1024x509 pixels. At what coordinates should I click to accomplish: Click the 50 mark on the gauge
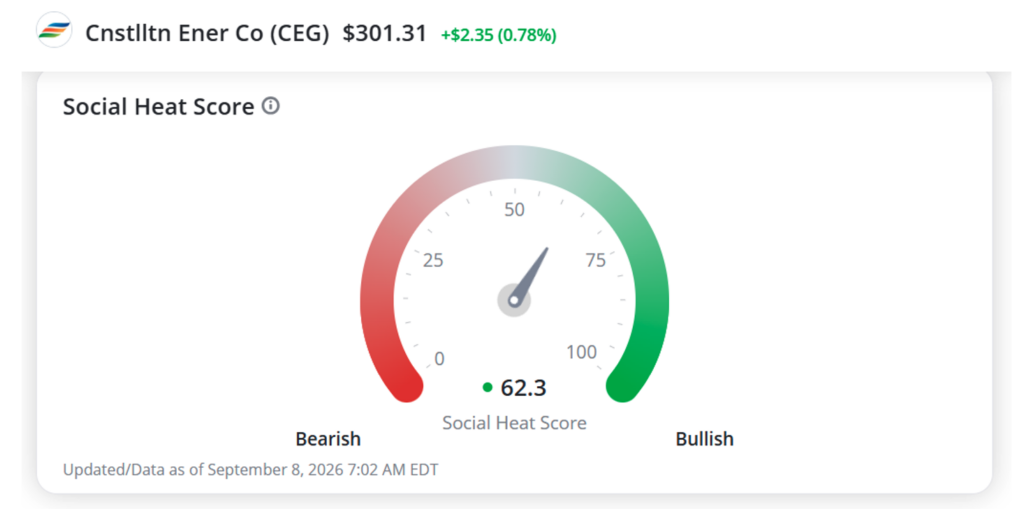[515, 210]
